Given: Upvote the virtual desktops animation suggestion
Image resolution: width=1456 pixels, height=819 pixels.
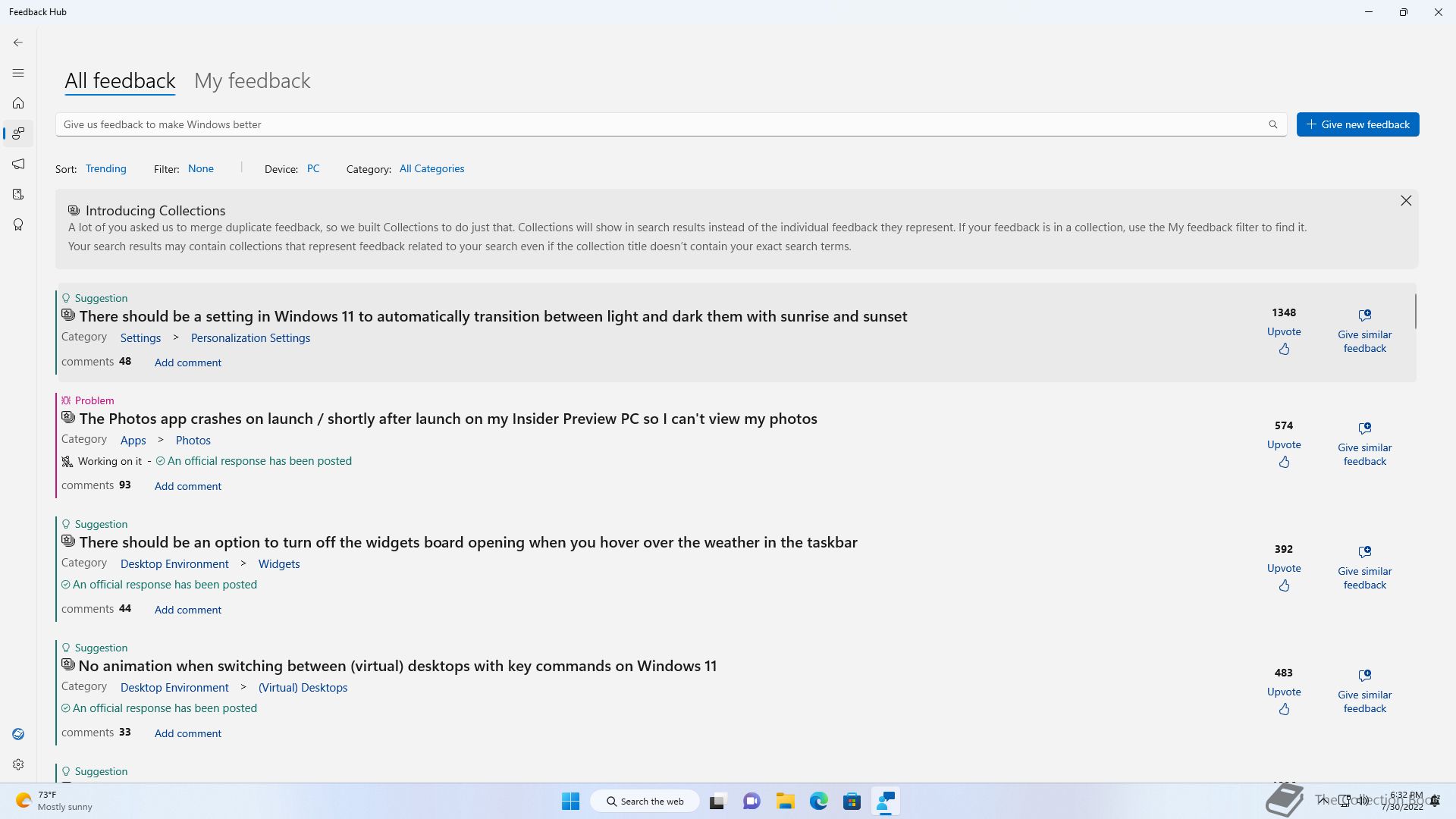Looking at the screenshot, I should (x=1284, y=701).
